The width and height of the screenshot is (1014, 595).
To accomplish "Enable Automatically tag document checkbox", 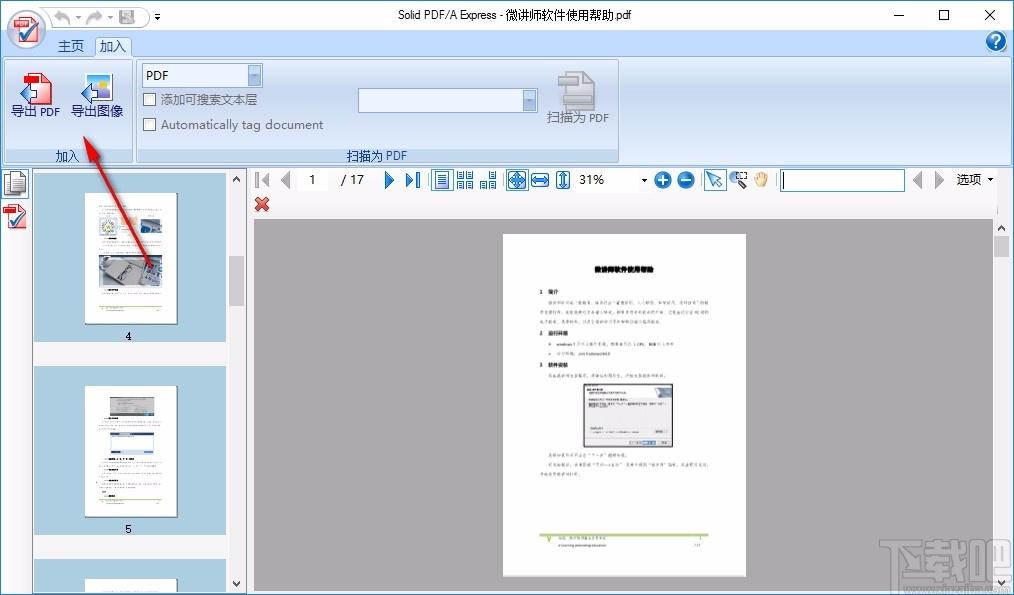I will [x=149, y=125].
